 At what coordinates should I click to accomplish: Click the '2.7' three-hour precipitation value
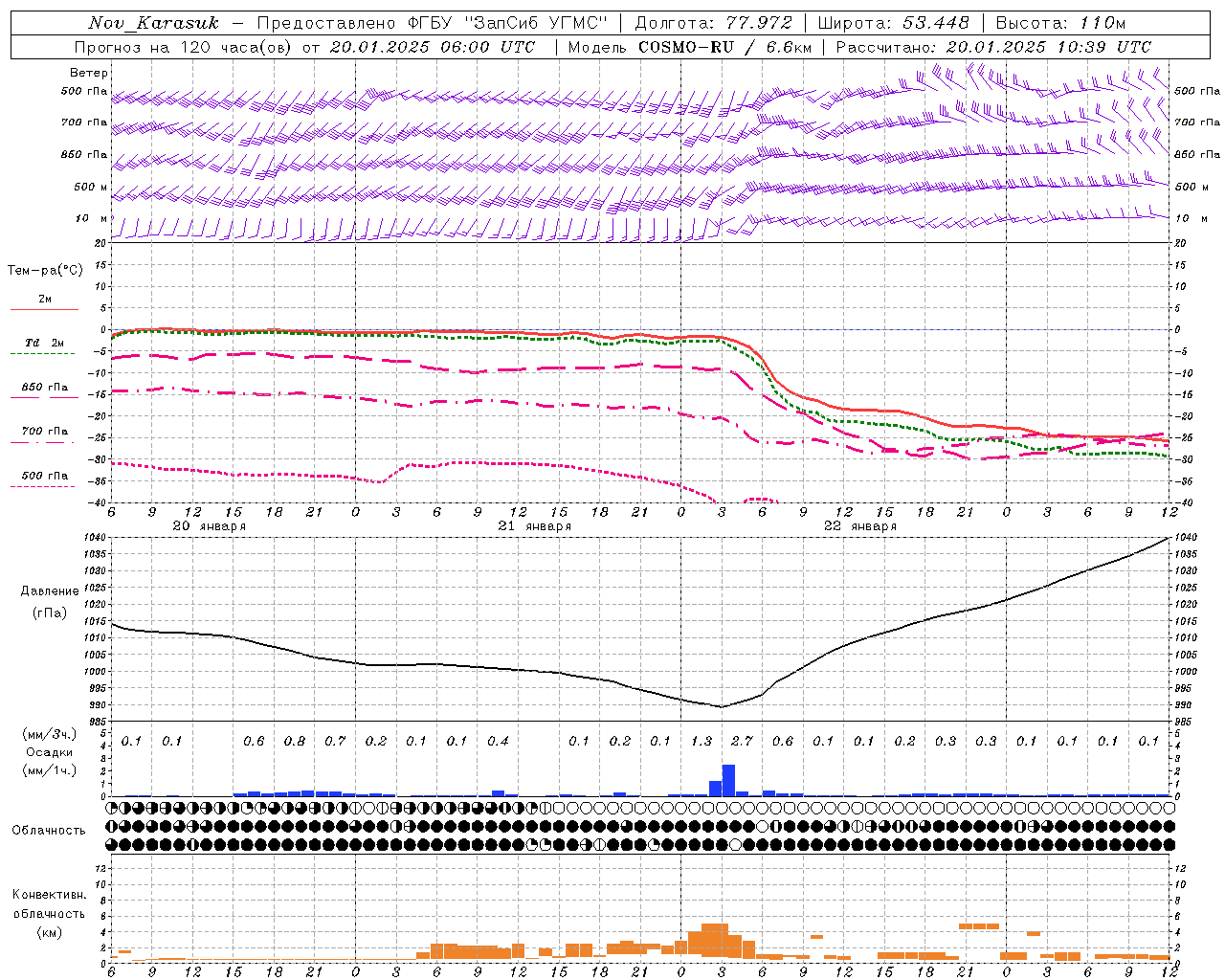(x=742, y=742)
